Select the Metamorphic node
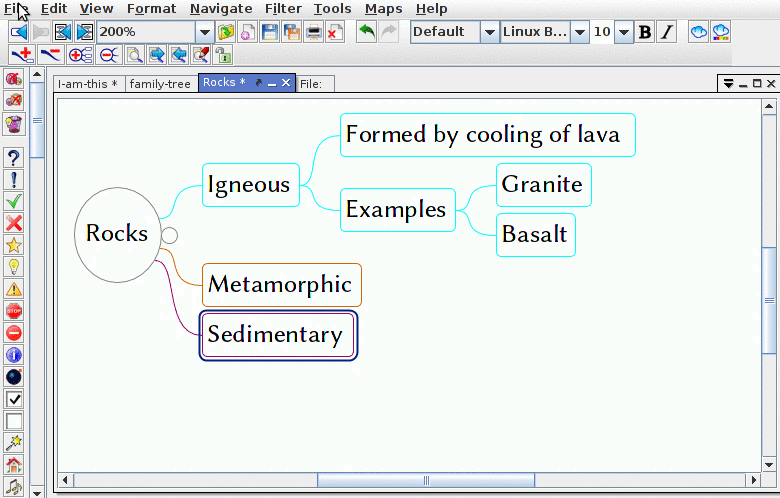This screenshot has width=780, height=498. click(280, 285)
